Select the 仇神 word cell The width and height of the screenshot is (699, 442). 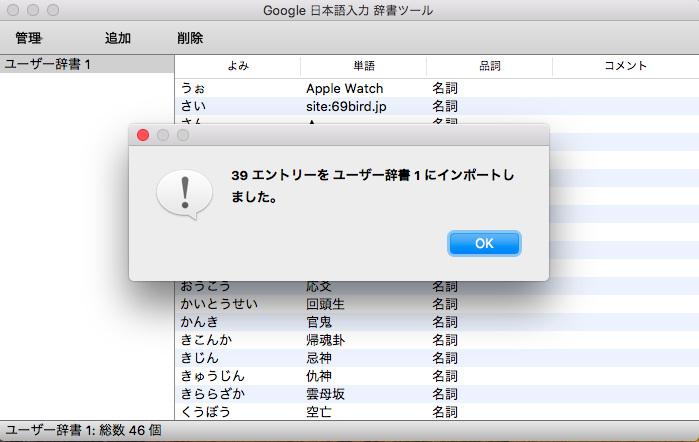click(364, 376)
